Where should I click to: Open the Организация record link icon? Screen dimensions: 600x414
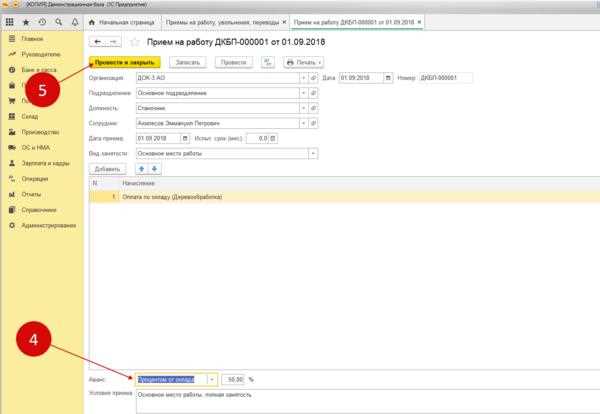[x=313, y=78]
